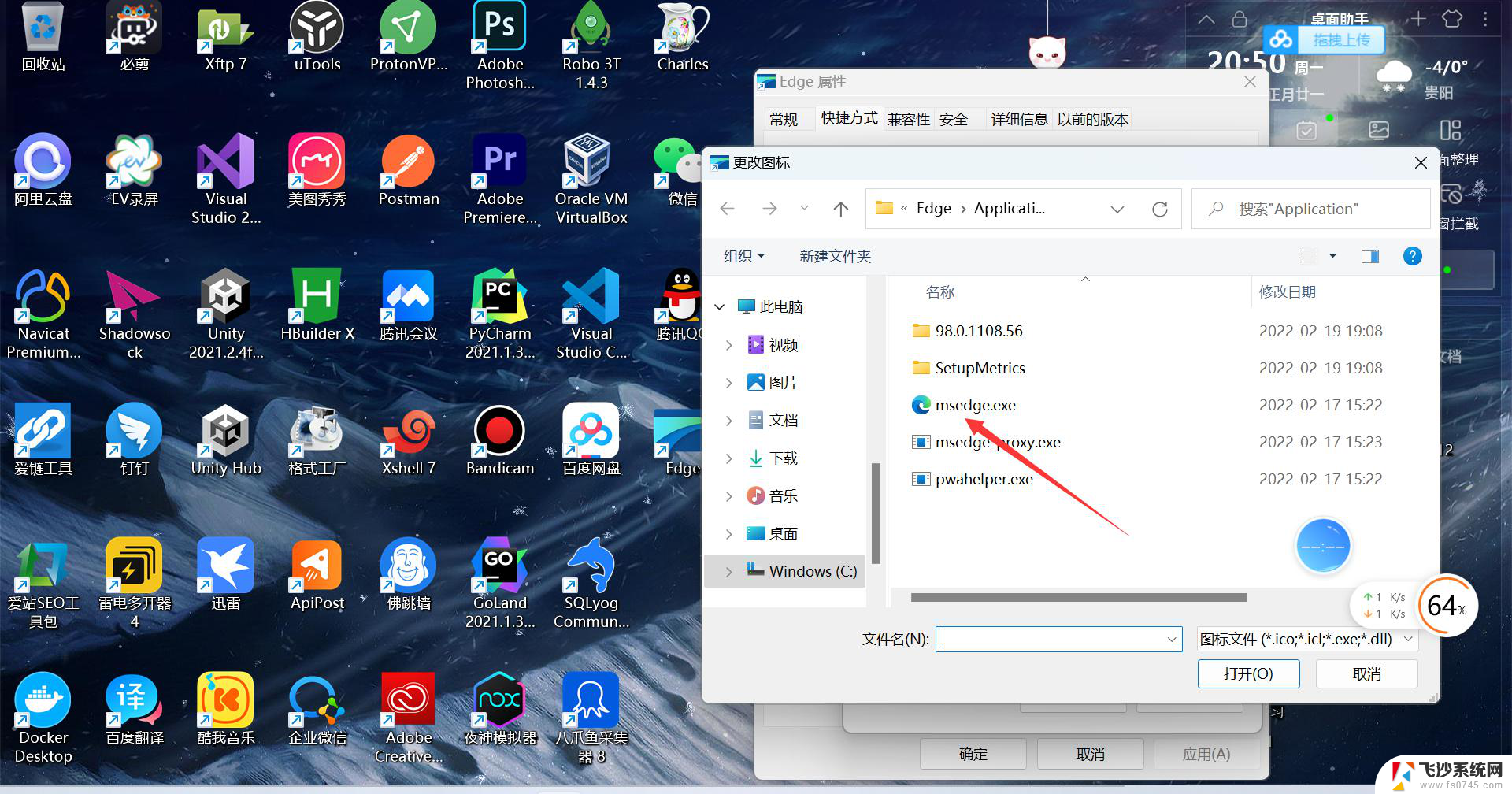Screen dimensions: 1512x794
Task: Click the help question mark icon
Action: pos(1412,256)
